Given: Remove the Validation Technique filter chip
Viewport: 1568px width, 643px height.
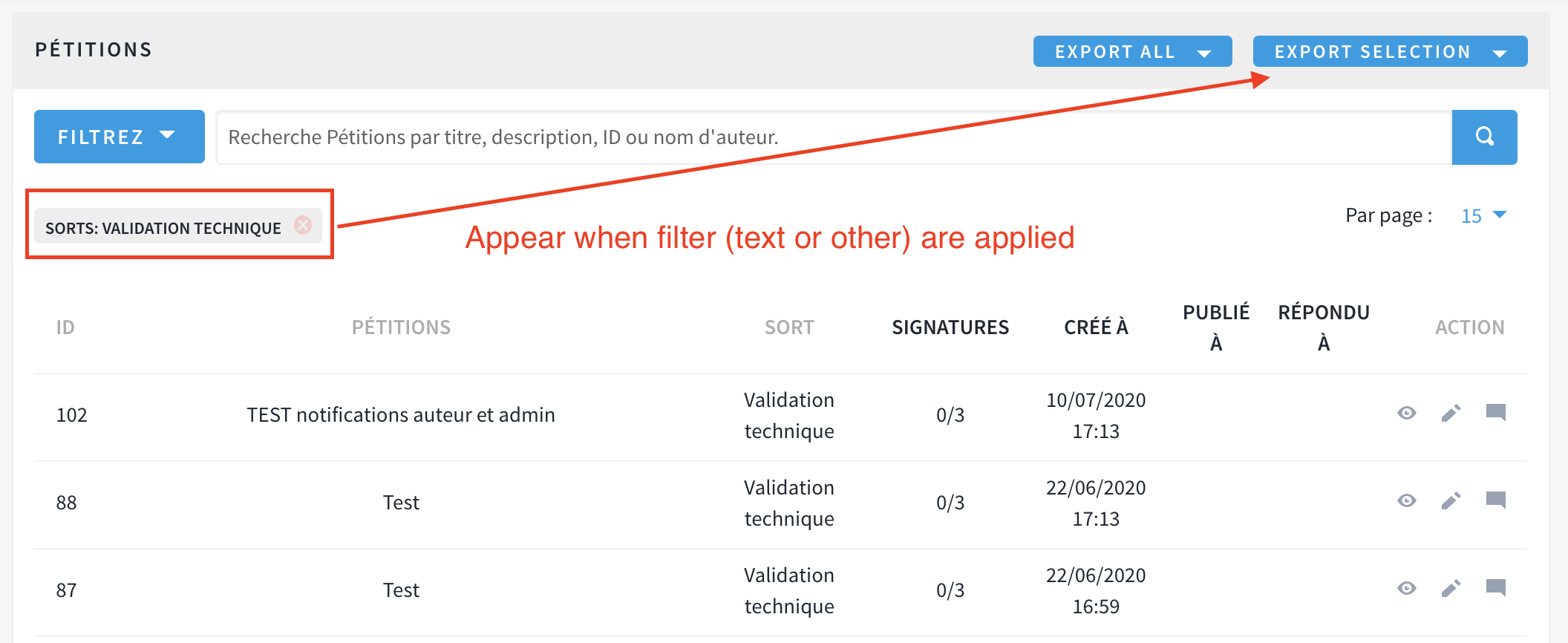Looking at the screenshot, I should (303, 225).
